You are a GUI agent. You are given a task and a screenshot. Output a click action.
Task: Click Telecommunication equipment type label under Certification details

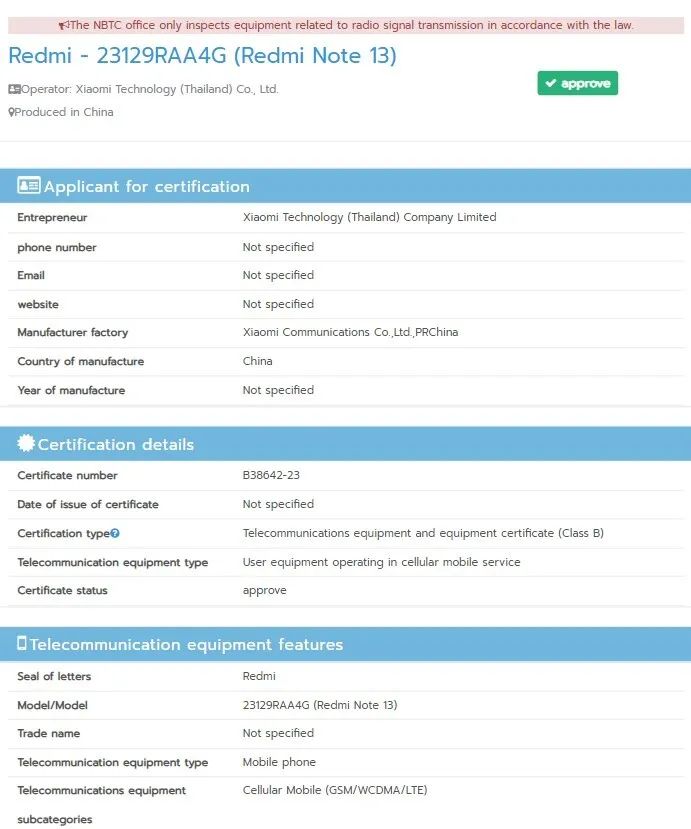[113, 563]
